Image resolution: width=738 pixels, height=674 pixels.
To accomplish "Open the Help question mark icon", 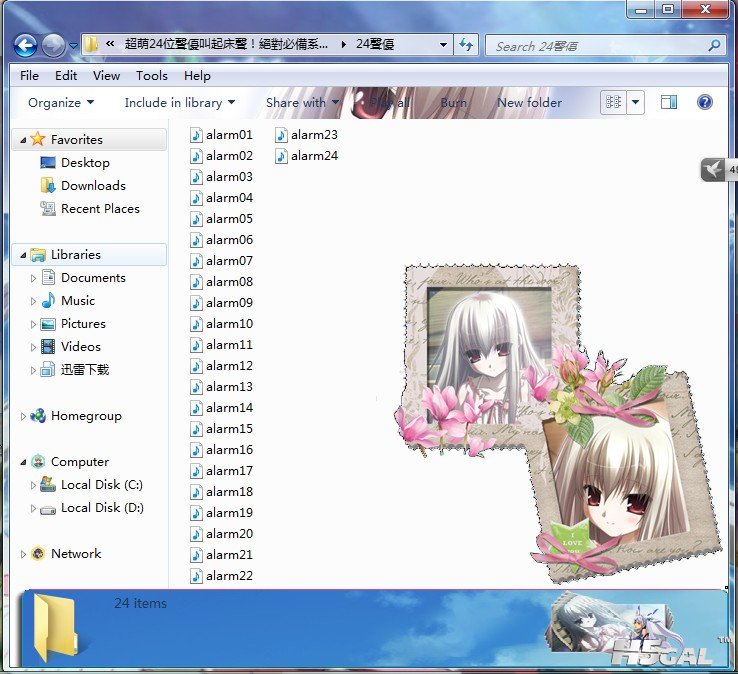I will tap(704, 102).
